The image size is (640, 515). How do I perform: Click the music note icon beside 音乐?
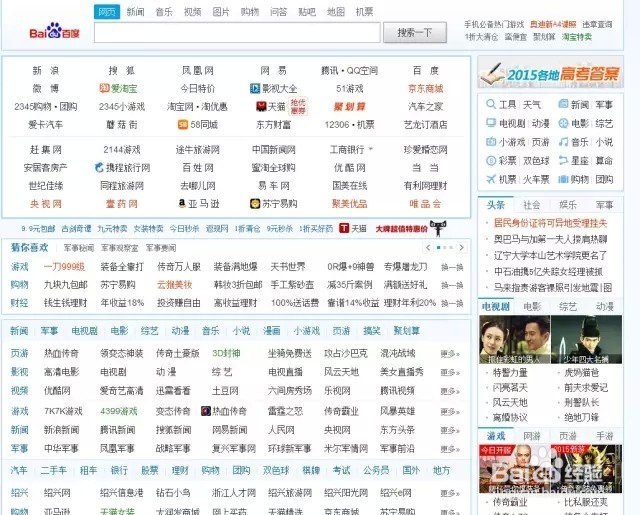[563, 142]
